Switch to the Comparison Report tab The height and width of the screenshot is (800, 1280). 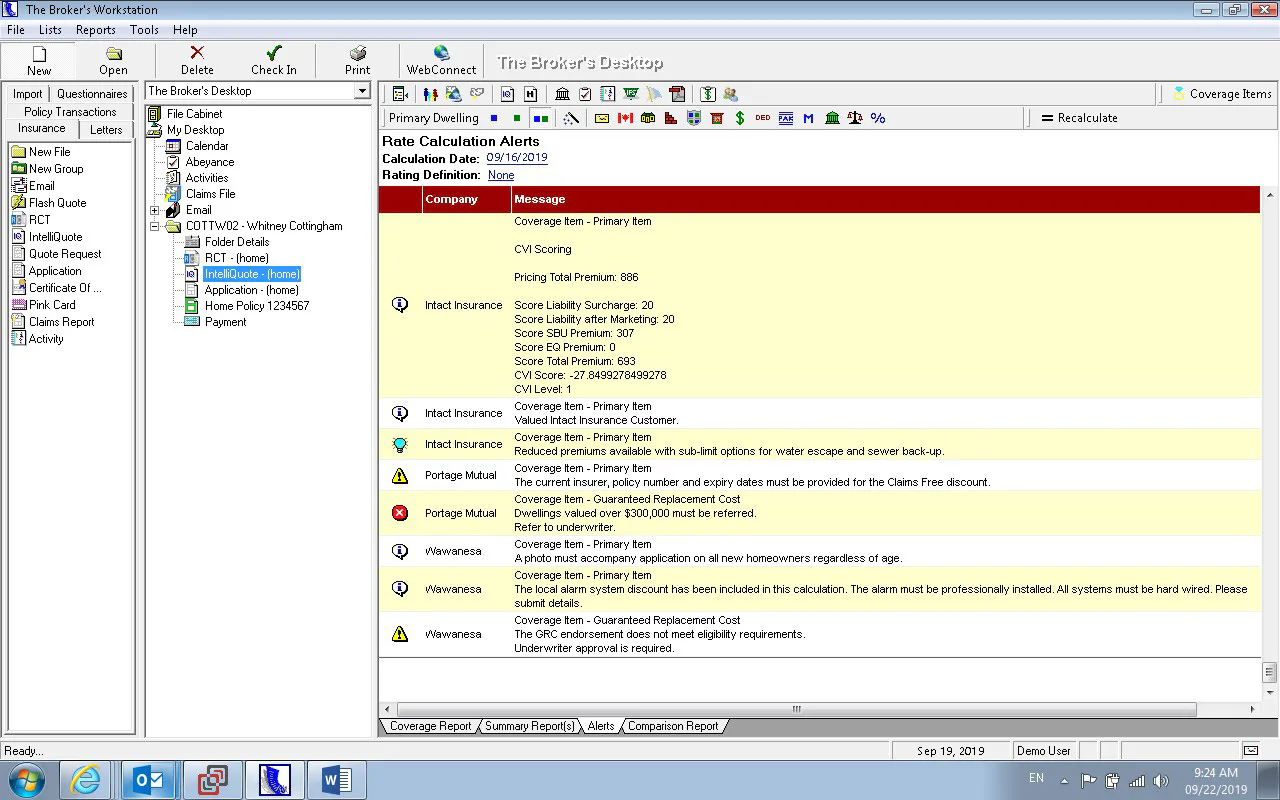(673, 726)
